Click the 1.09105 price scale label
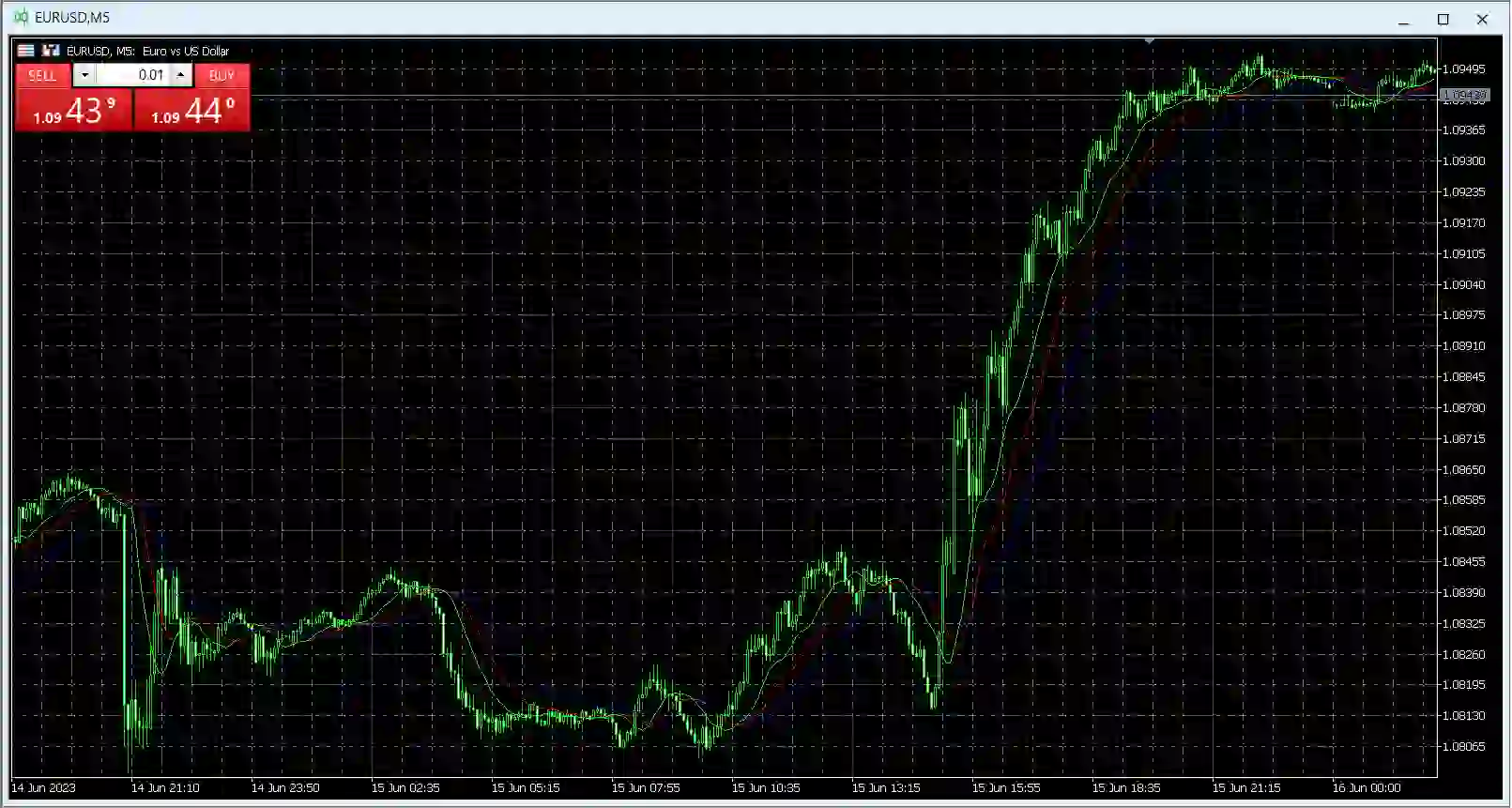The height and width of the screenshot is (808, 1512). pyautogui.click(x=1464, y=253)
